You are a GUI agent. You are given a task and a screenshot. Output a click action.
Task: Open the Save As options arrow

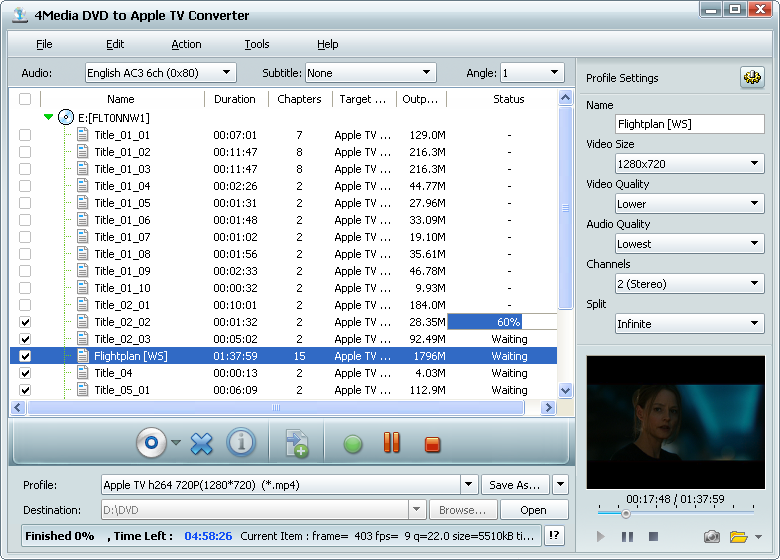coord(560,484)
